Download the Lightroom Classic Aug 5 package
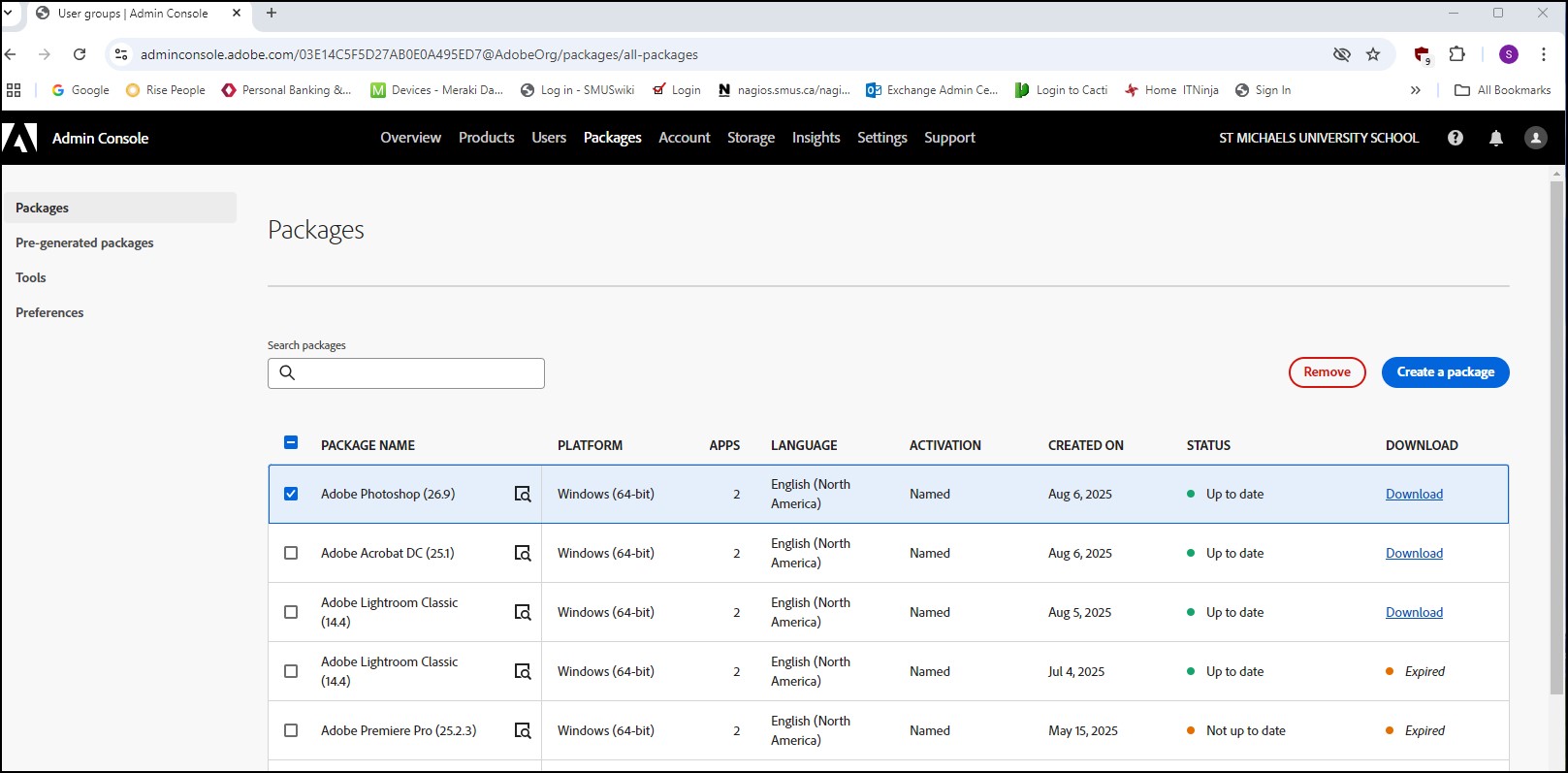The height and width of the screenshot is (773, 1568). pos(1414,612)
